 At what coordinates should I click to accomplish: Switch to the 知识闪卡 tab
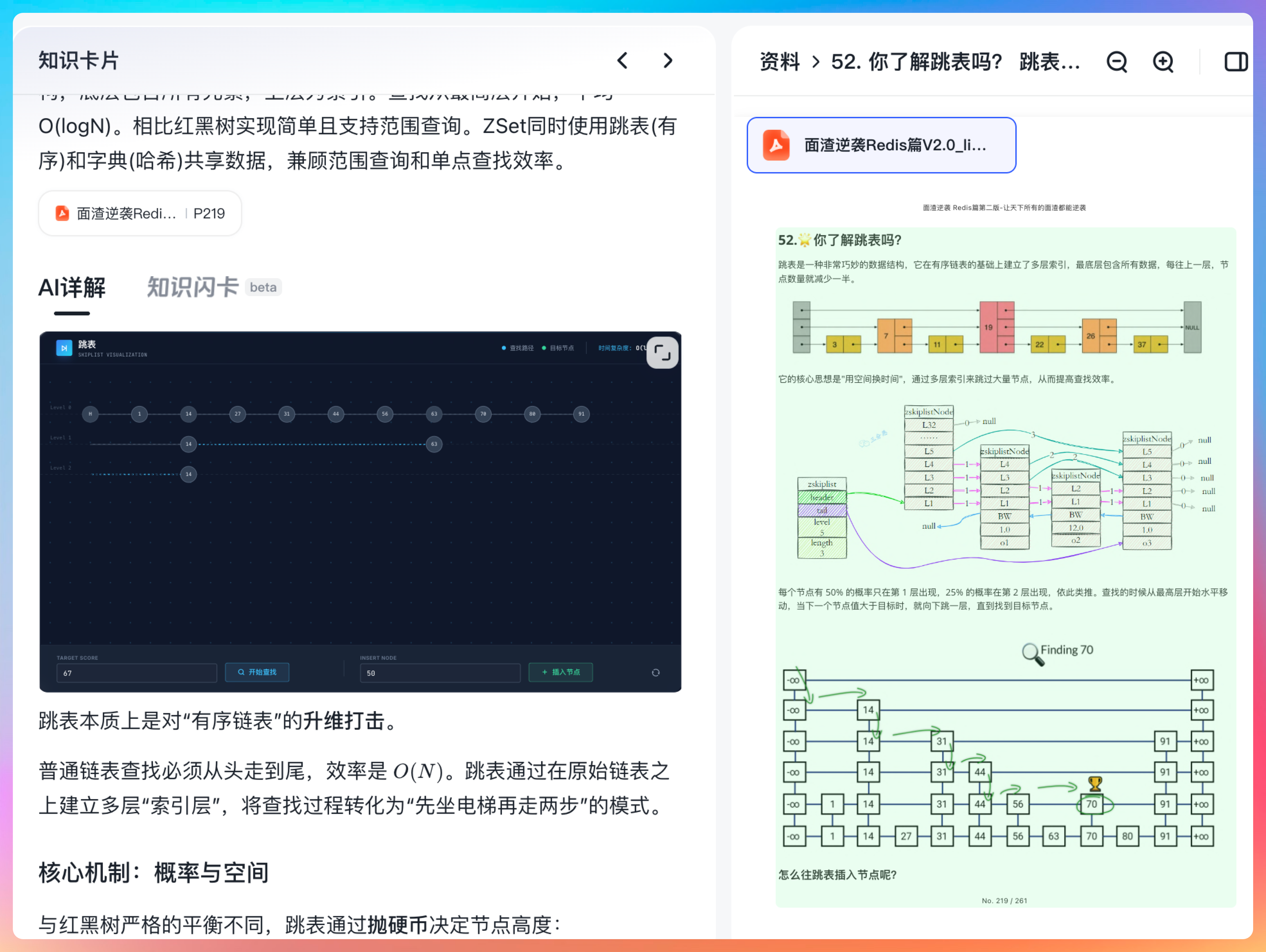pyautogui.click(x=192, y=287)
